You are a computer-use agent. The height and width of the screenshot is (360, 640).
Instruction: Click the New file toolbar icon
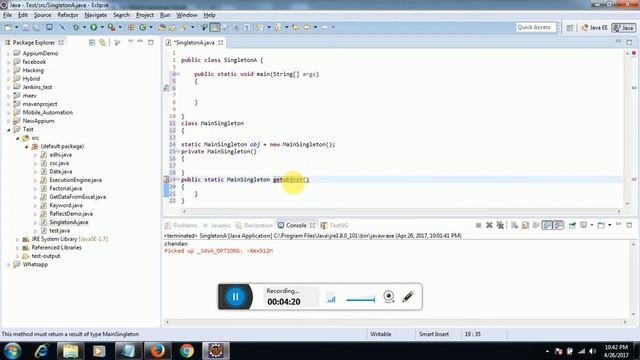(x=8, y=27)
